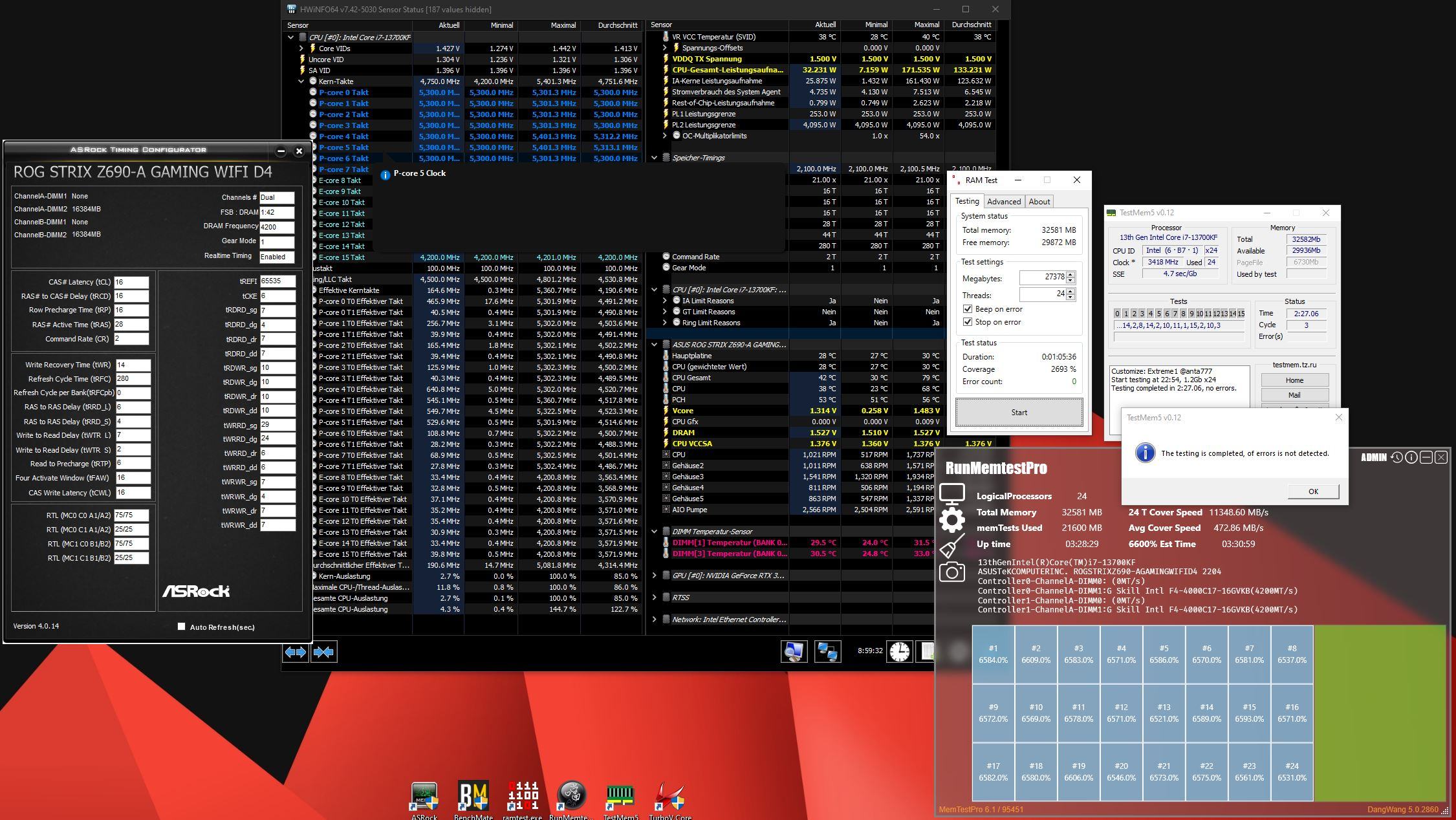Click thermometer icon beside Hauptplatine sensor
This screenshot has width=1456, height=820.
[x=666, y=356]
